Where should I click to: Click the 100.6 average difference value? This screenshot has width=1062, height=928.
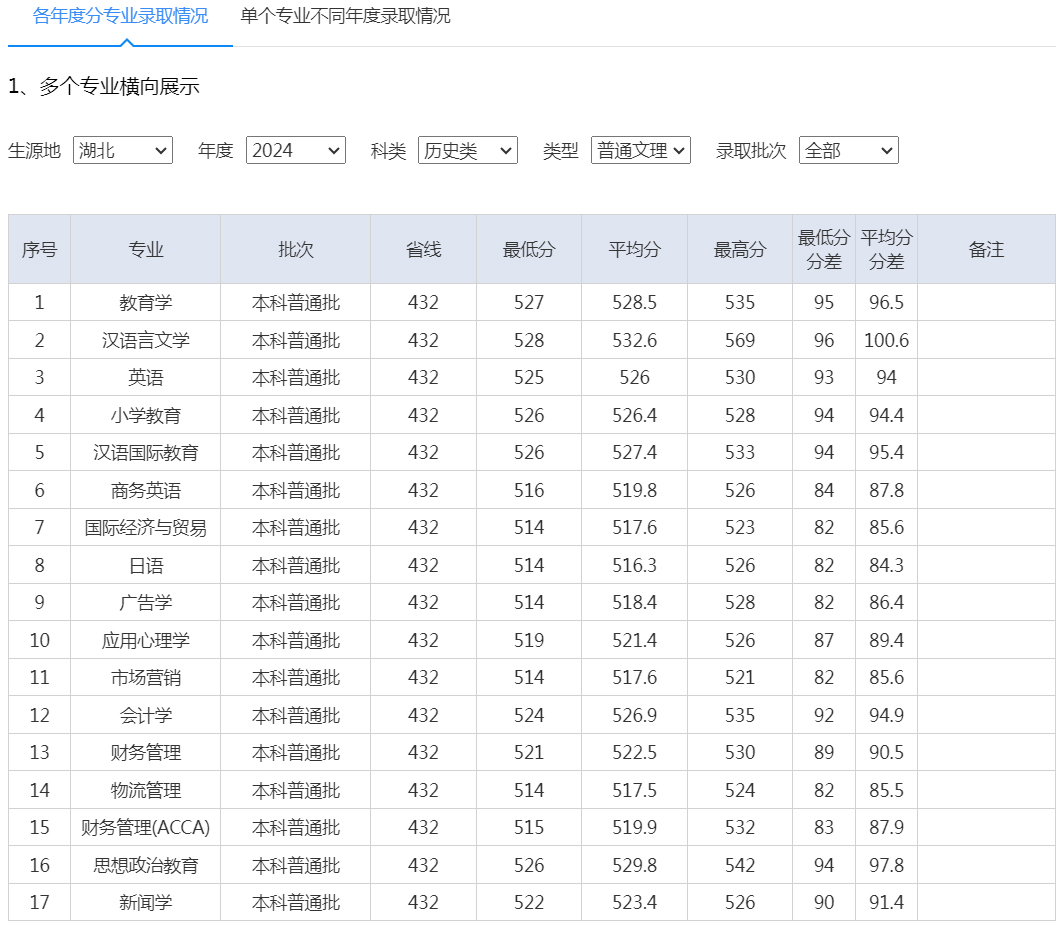[x=887, y=340]
